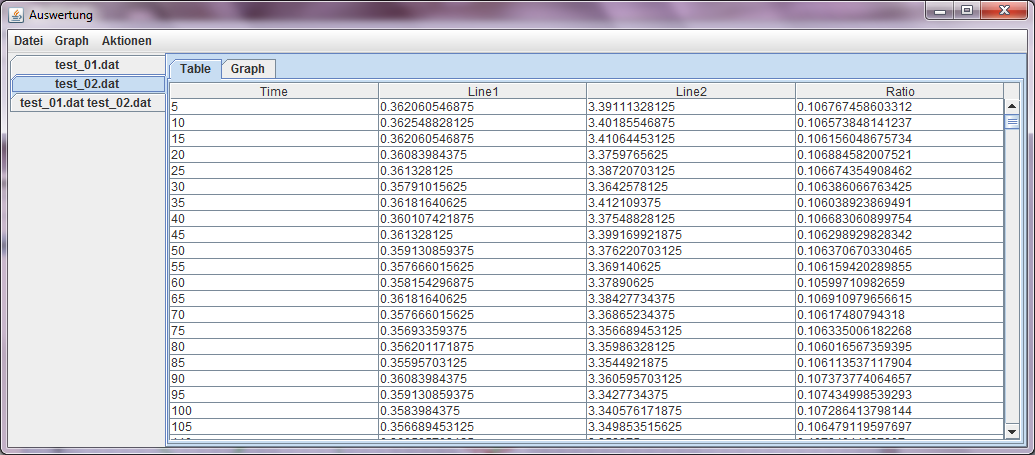Select the test_02.dat file tab

click(87, 84)
